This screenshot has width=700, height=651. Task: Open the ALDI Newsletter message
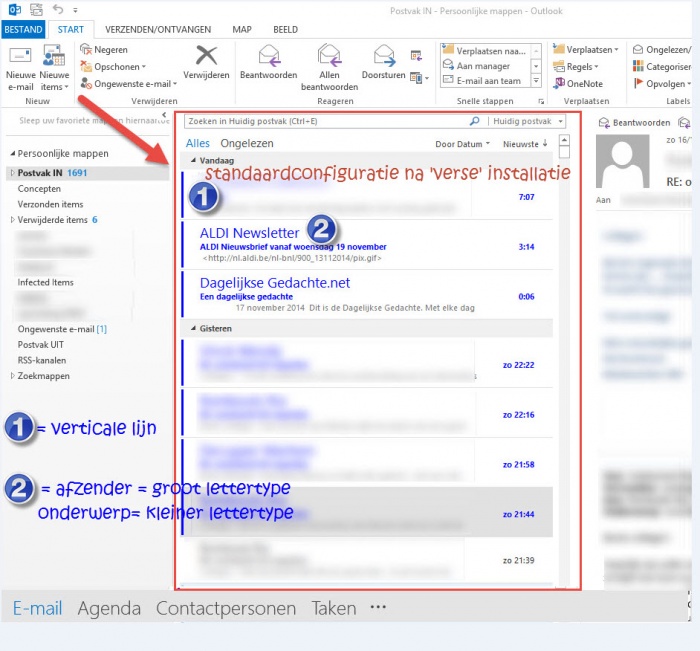pos(367,245)
